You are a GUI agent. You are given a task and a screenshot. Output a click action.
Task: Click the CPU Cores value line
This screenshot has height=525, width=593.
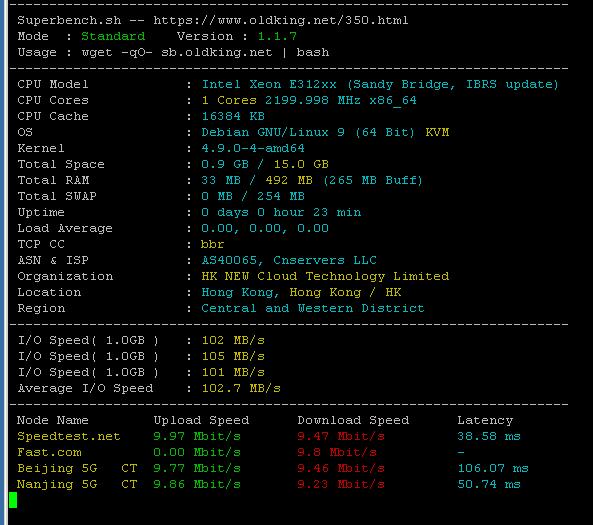pos(309,101)
